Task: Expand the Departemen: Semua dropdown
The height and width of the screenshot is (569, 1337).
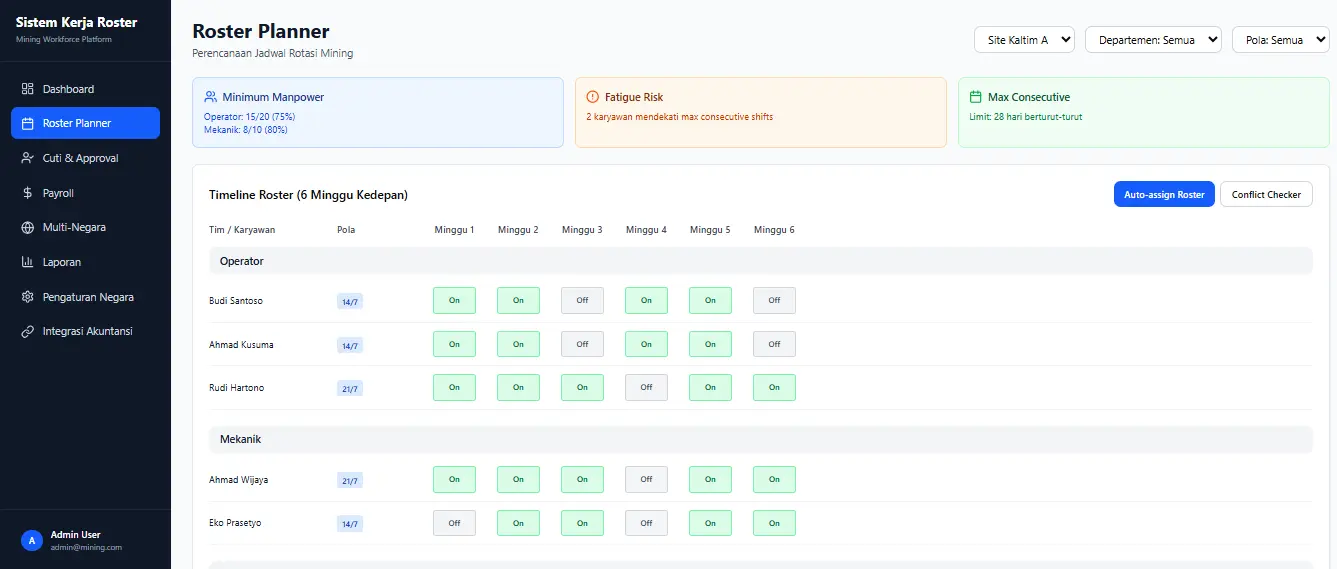Action: tap(1153, 40)
